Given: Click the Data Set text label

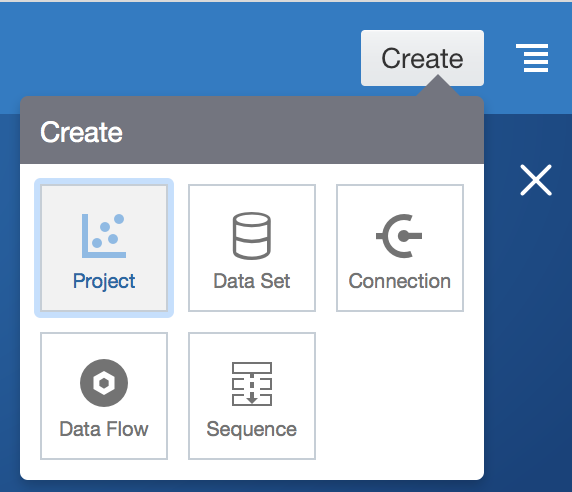Looking at the screenshot, I should (252, 281).
